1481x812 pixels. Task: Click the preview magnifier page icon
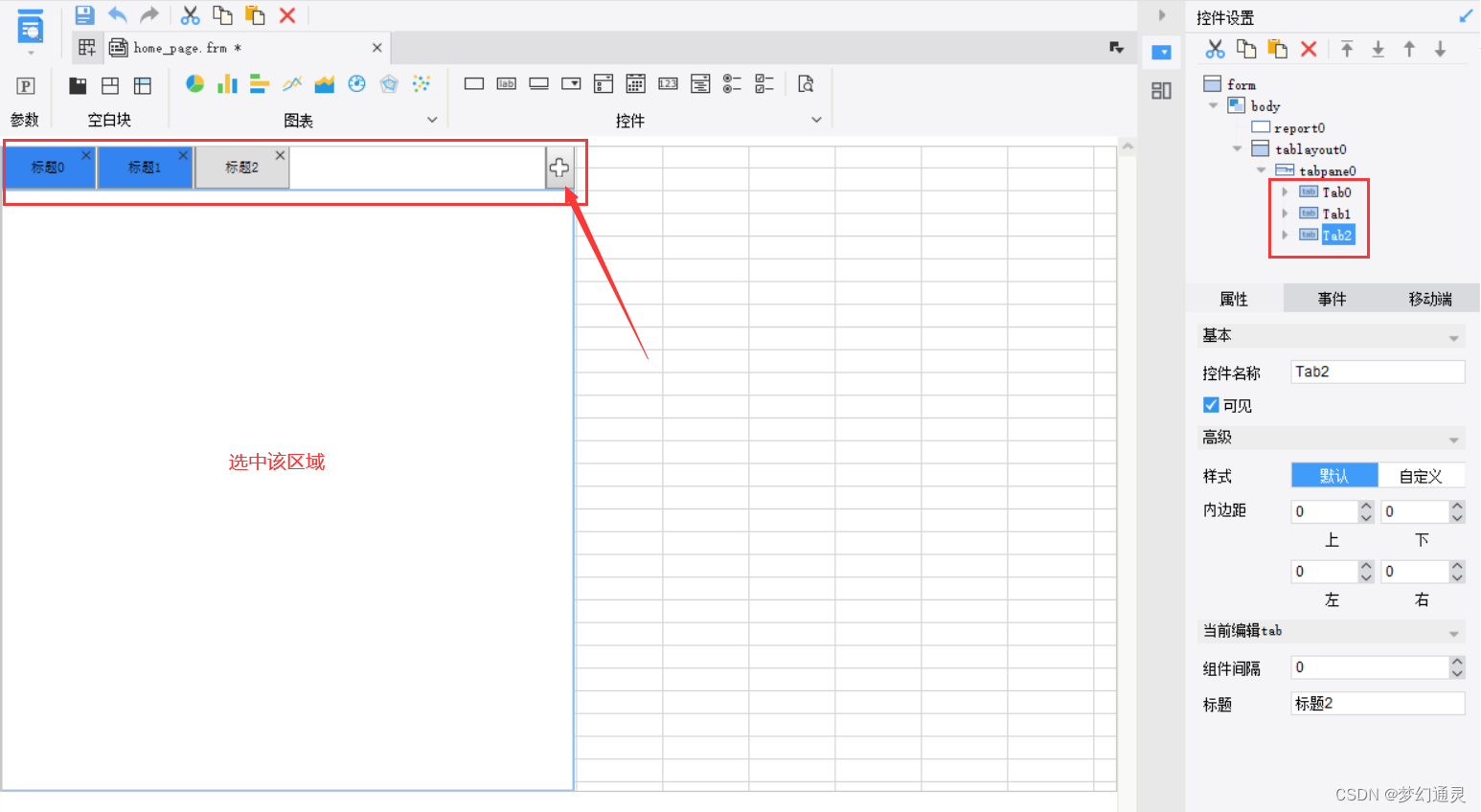pyautogui.click(x=807, y=84)
